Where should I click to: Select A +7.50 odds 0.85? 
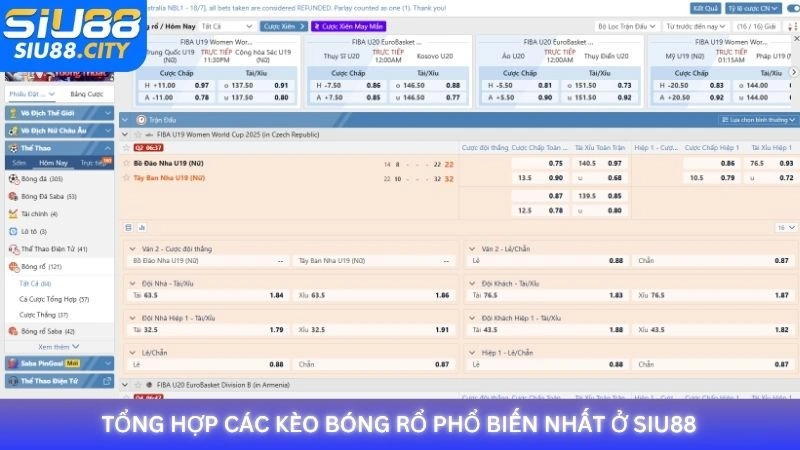(348, 97)
